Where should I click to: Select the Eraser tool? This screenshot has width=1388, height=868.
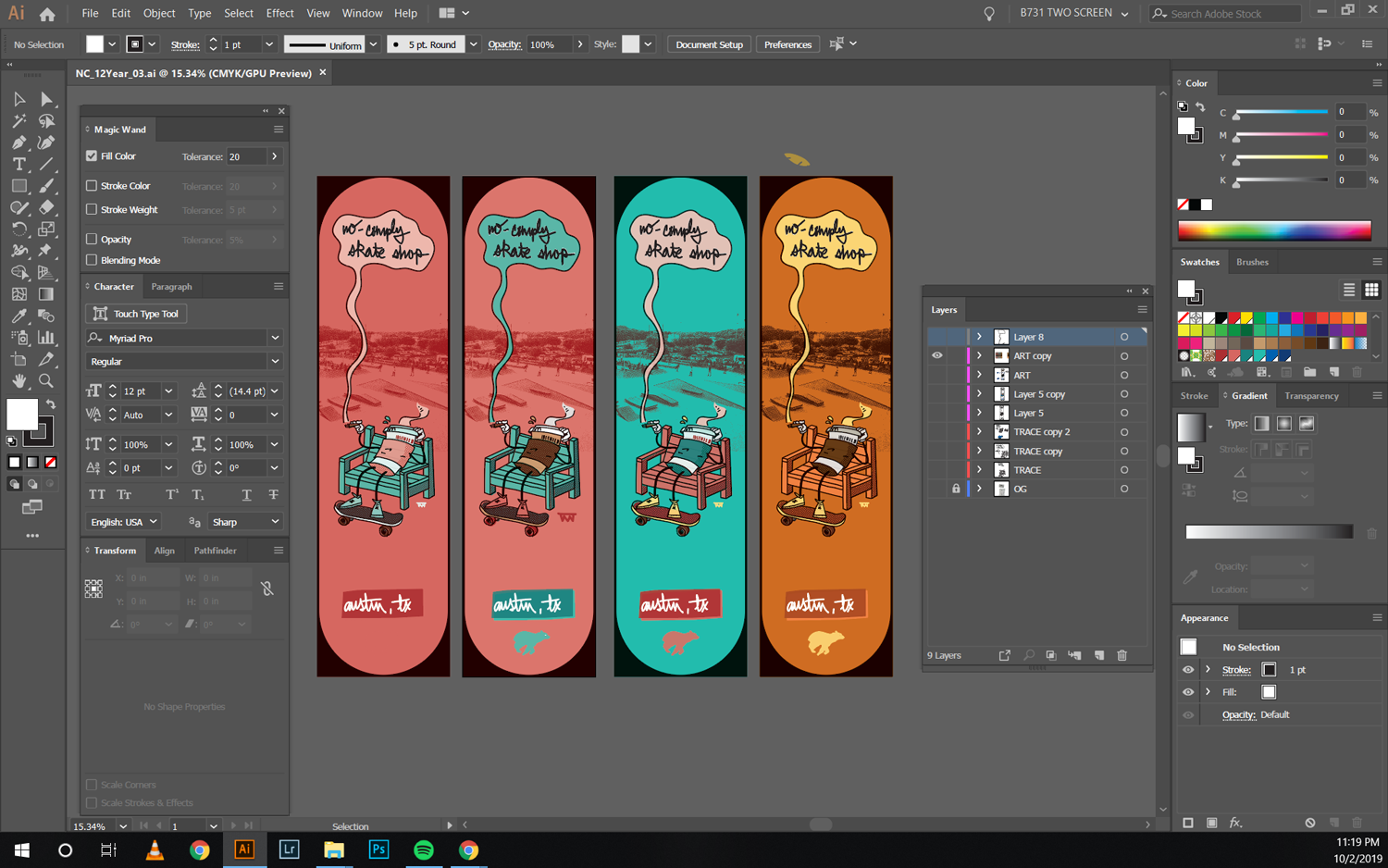[46, 208]
